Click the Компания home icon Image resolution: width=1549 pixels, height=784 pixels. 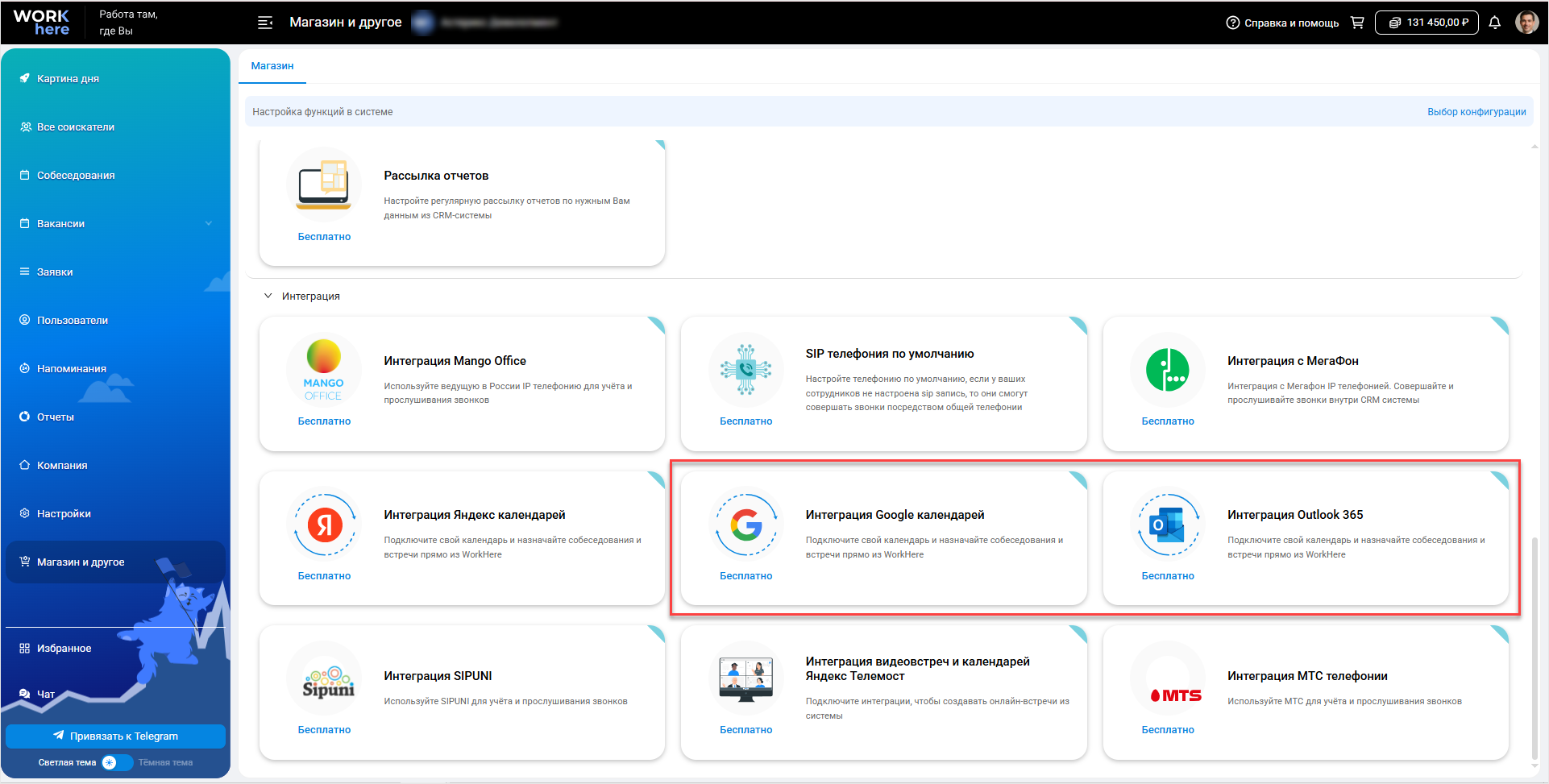coord(24,465)
